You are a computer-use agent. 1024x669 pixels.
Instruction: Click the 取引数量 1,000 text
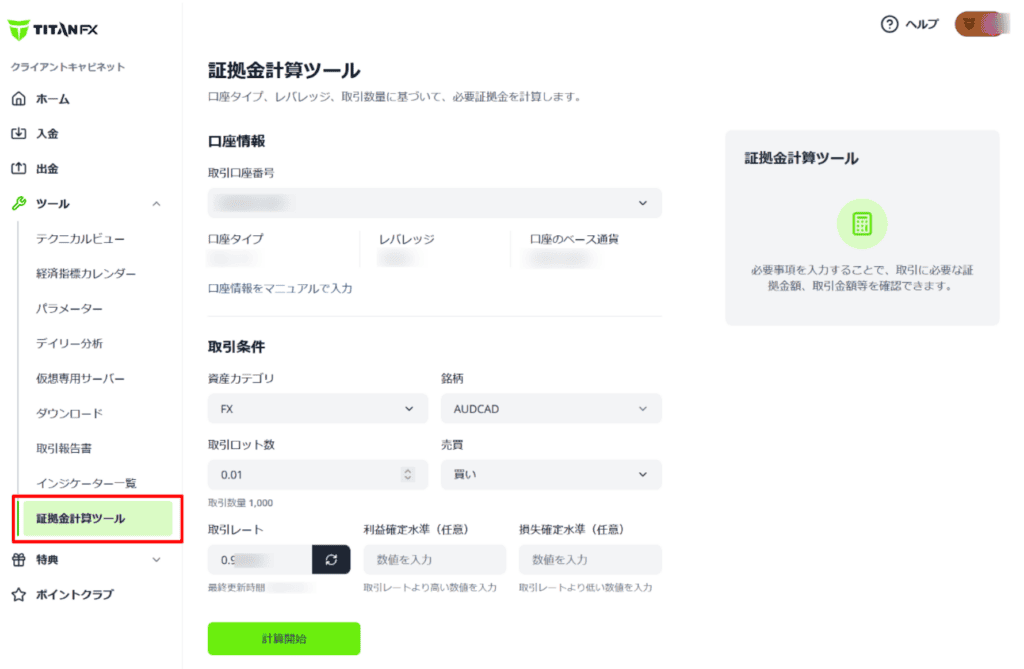click(240, 503)
